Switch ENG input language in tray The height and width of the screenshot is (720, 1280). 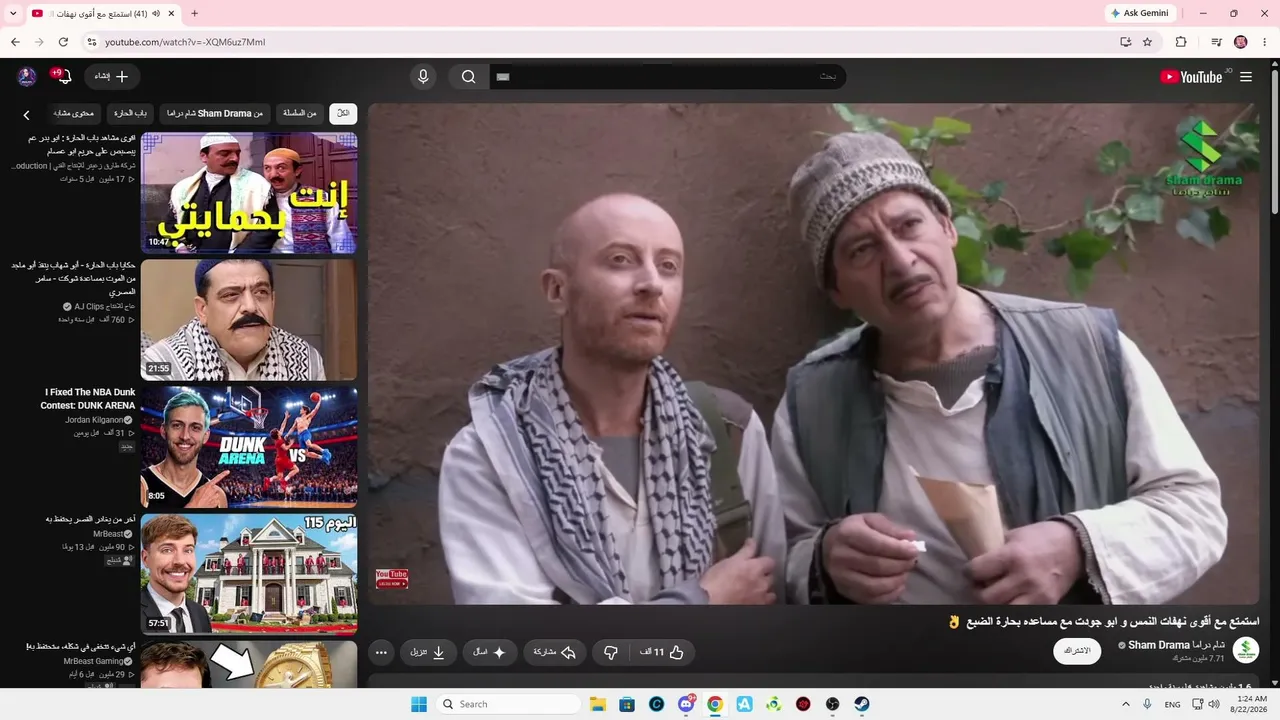(x=1172, y=704)
